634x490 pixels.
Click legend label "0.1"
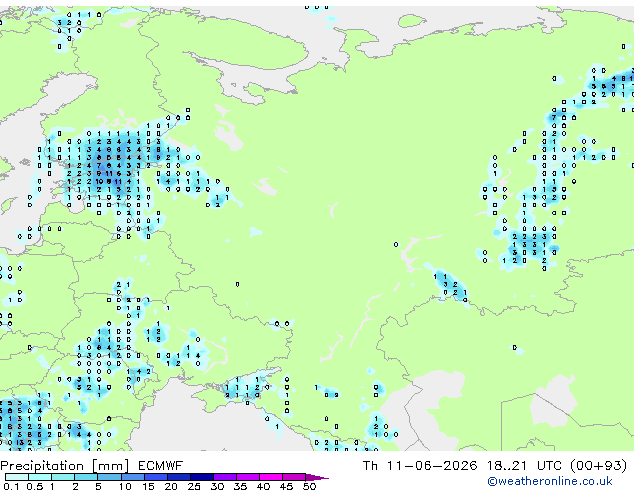coord(11,486)
